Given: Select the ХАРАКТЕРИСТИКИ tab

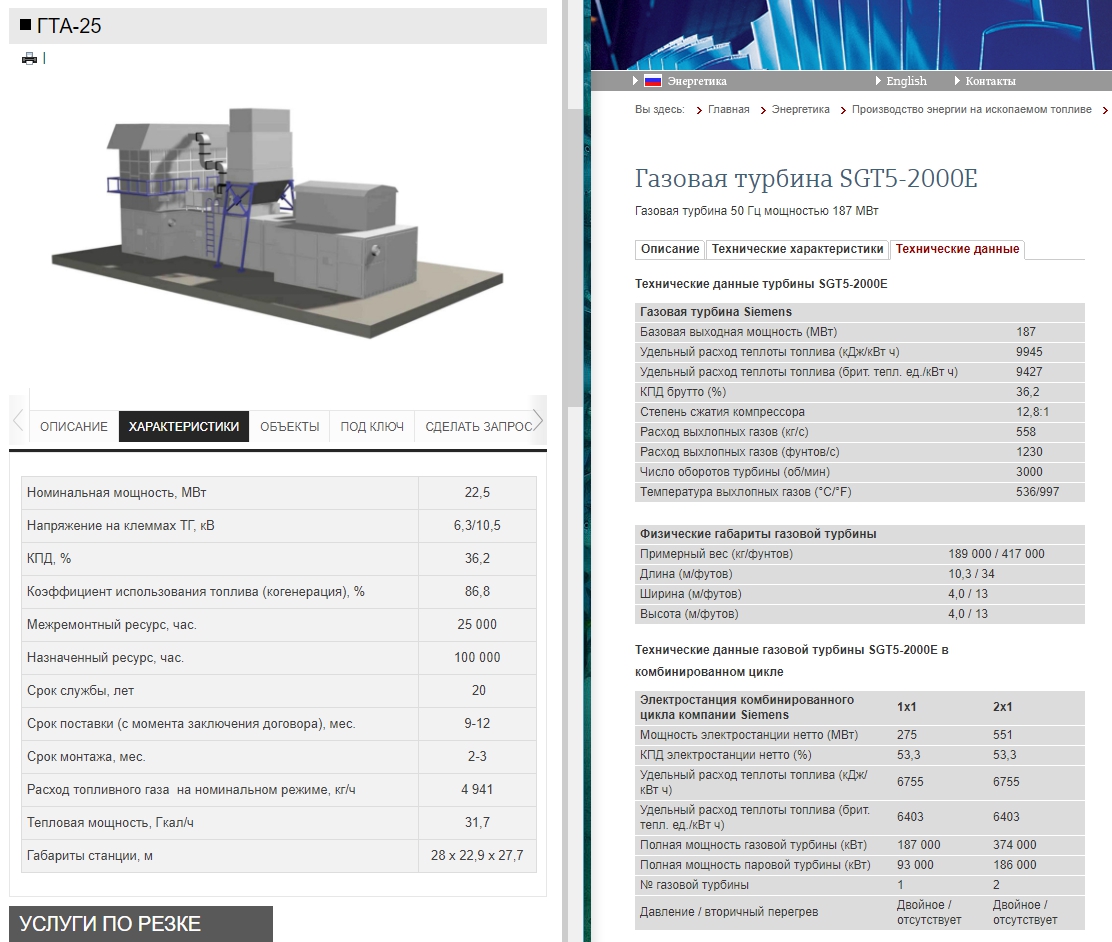Looking at the screenshot, I should tap(184, 426).
